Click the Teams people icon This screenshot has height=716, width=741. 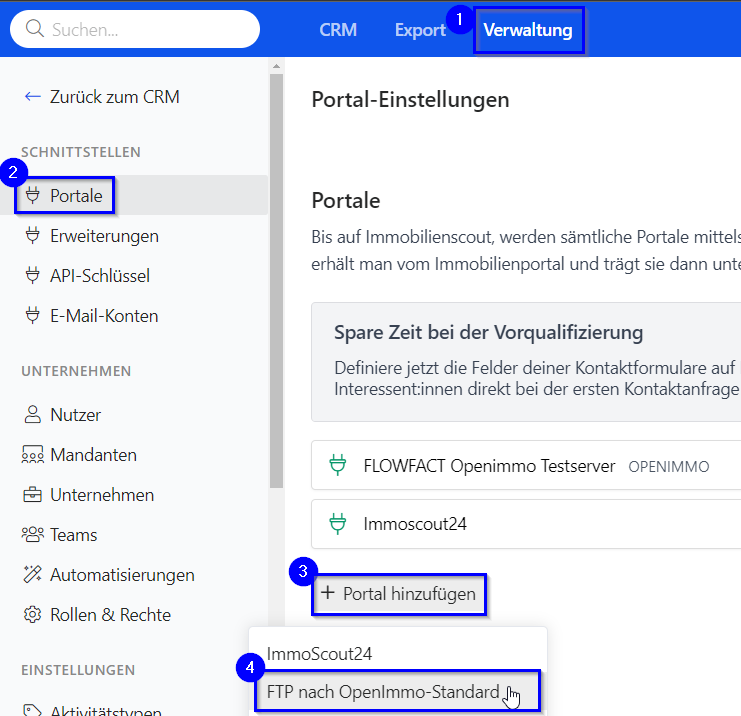pos(32,535)
